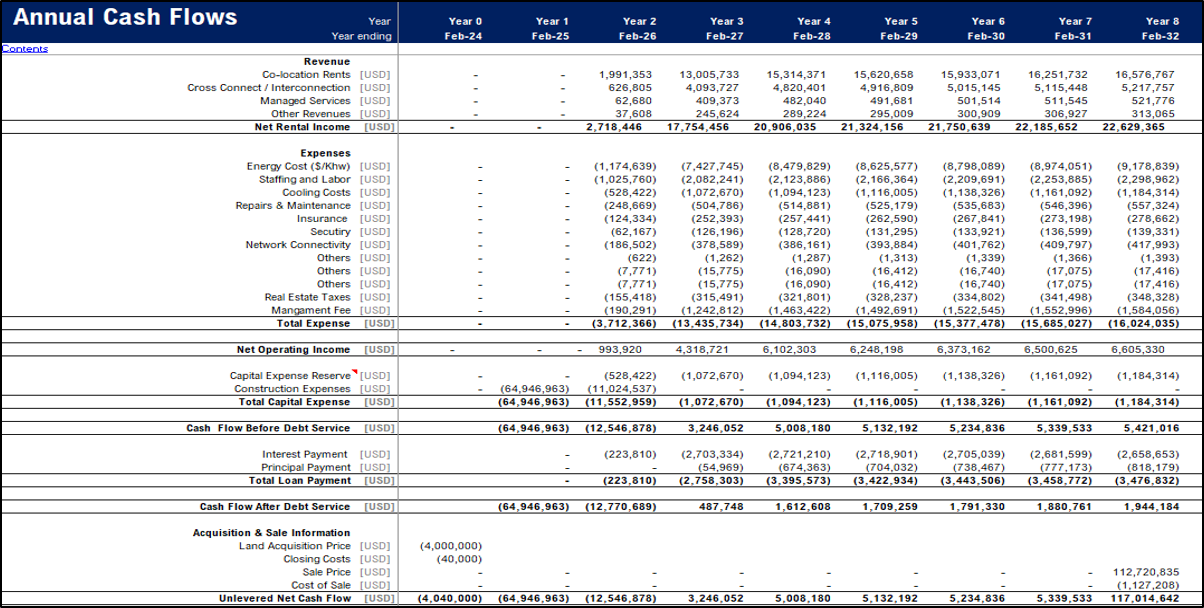Click Year 3 Cash Flow After Debt Service

720,507
